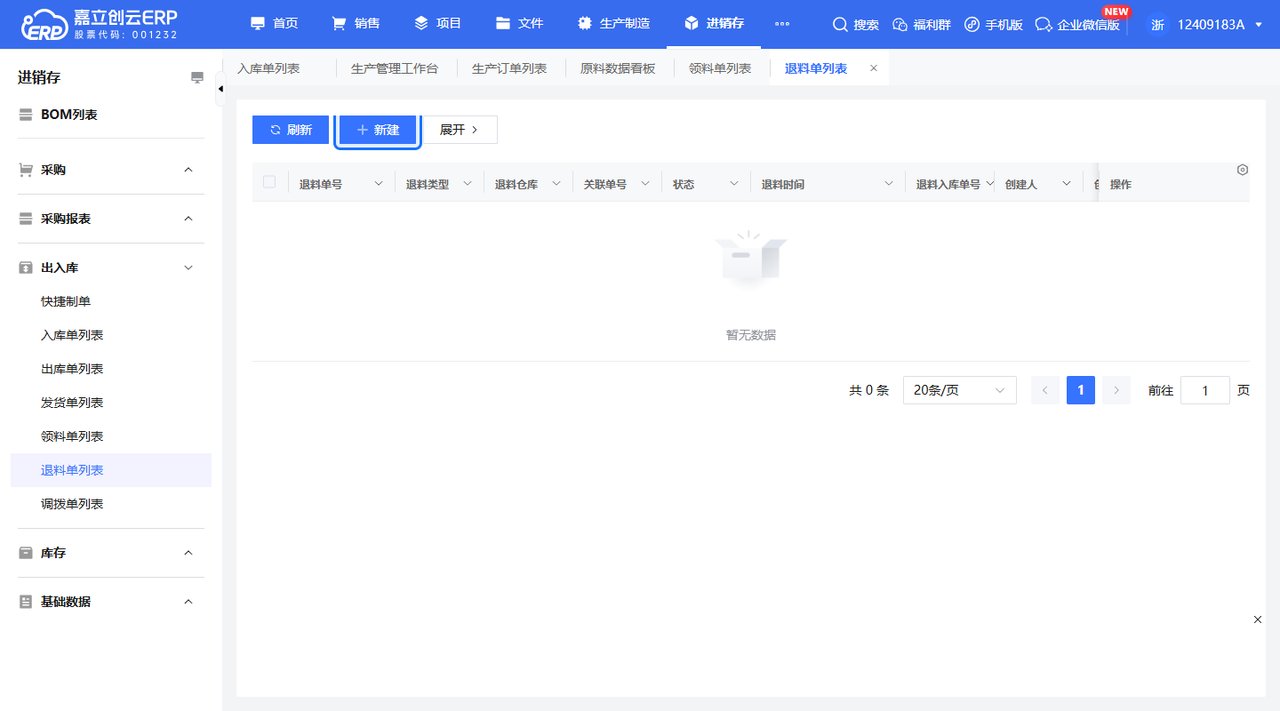Click the 前往 page number input
Viewport: 1280px width, 711px height.
coord(1205,390)
